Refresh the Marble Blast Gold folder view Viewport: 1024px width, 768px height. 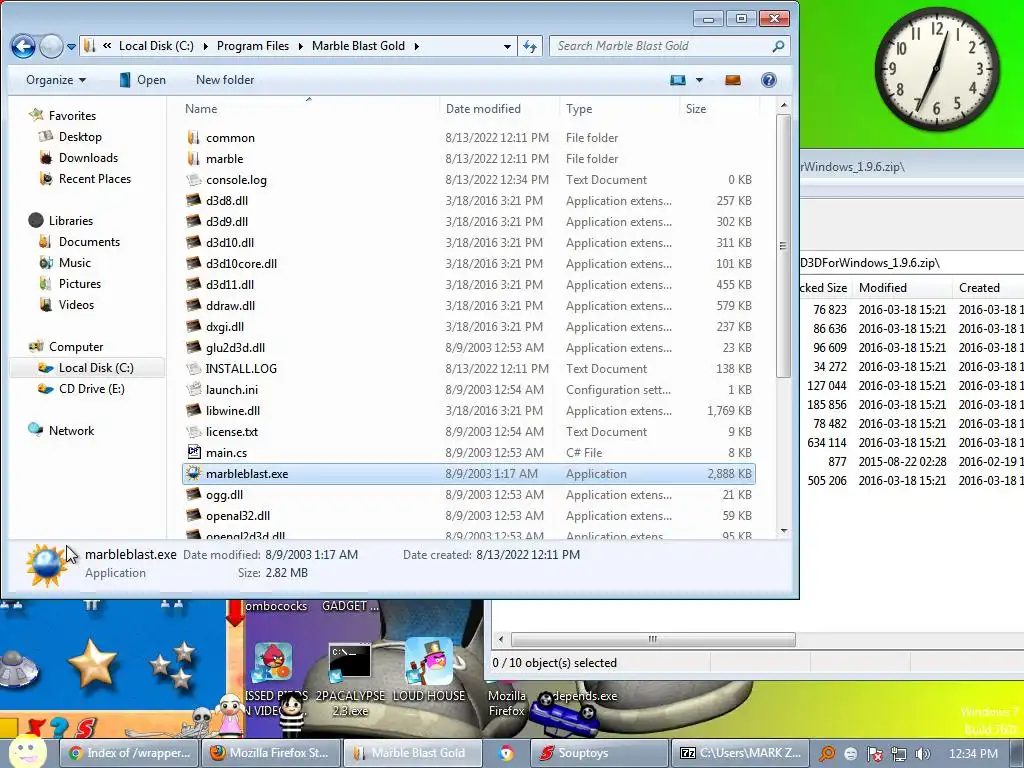click(x=530, y=46)
